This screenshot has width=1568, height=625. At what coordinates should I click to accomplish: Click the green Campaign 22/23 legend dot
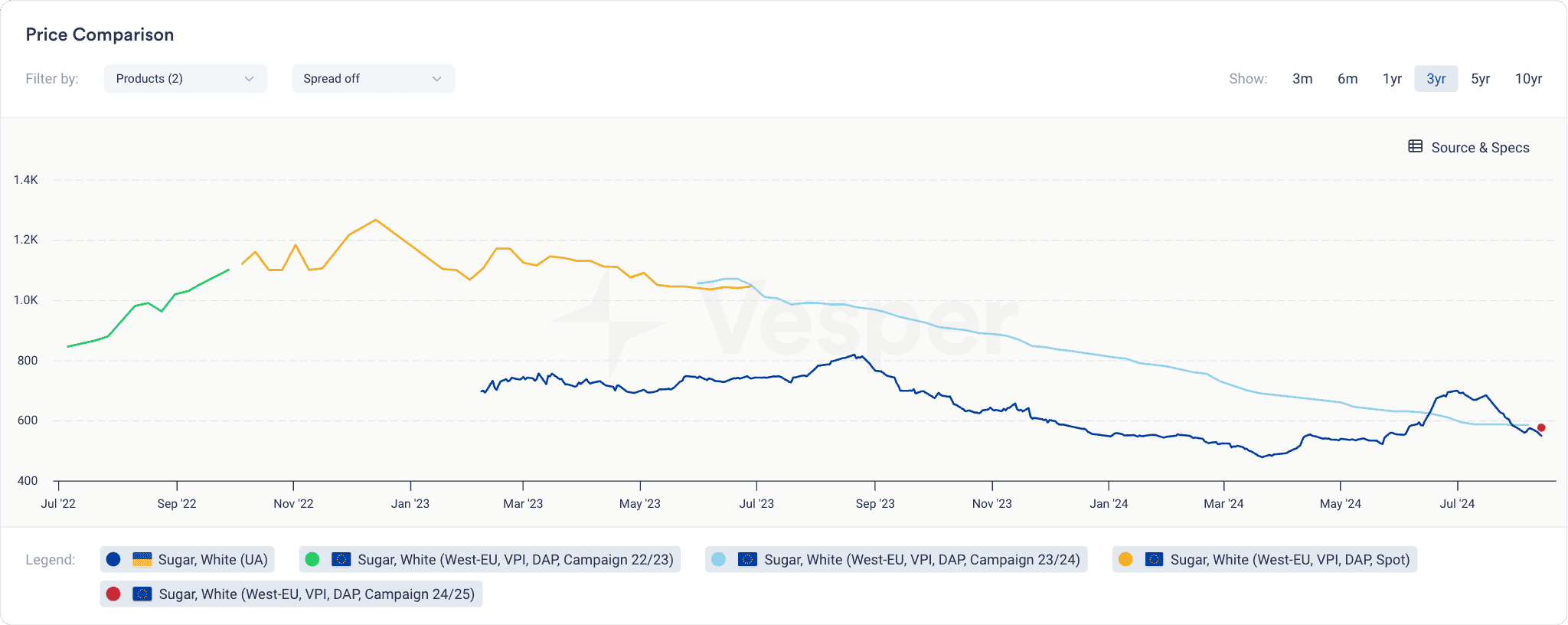pos(312,560)
